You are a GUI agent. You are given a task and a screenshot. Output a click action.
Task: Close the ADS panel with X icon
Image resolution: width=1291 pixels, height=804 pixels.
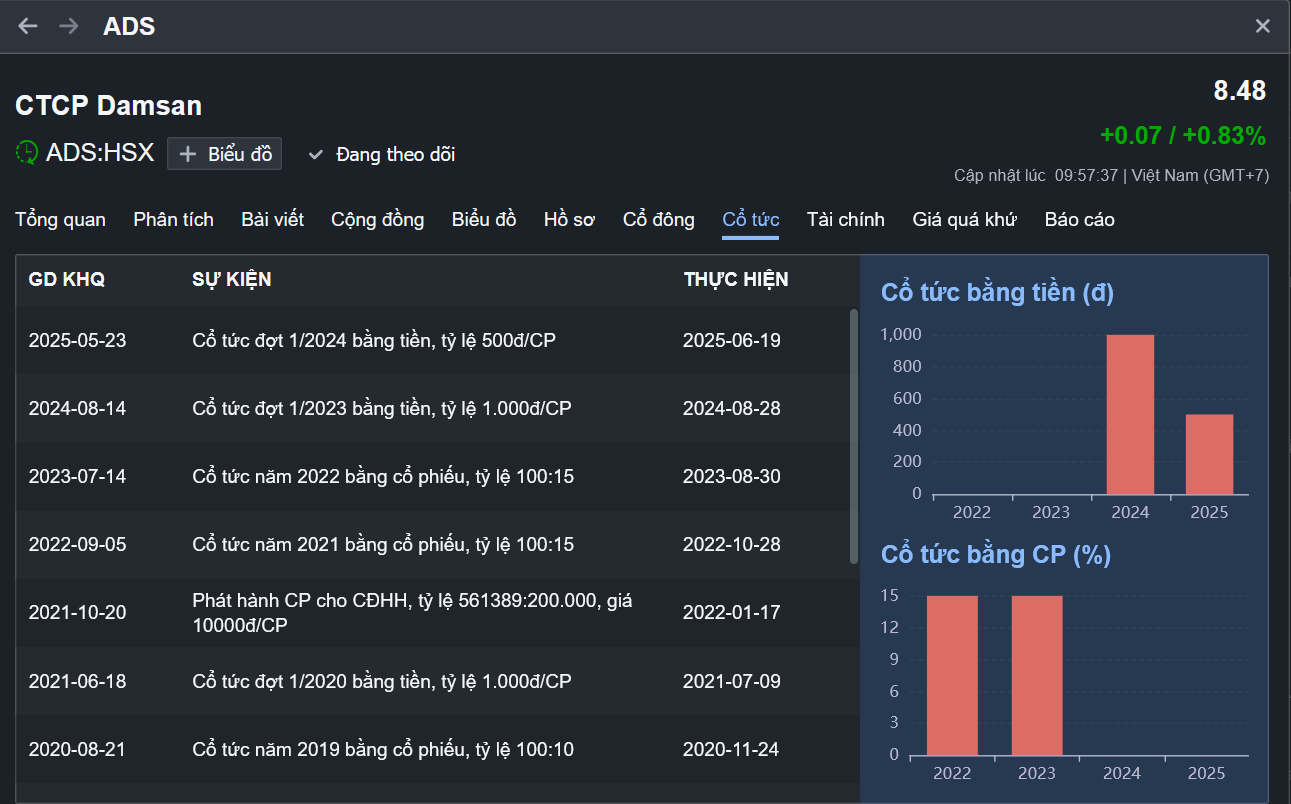pyautogui.click(x=1263, y=26)
